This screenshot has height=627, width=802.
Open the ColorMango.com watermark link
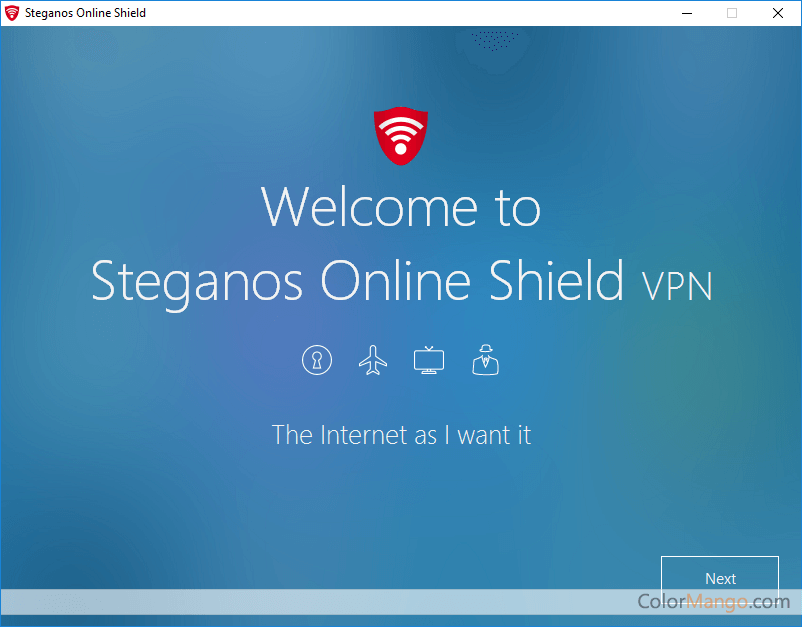click(x=714, y=601)
